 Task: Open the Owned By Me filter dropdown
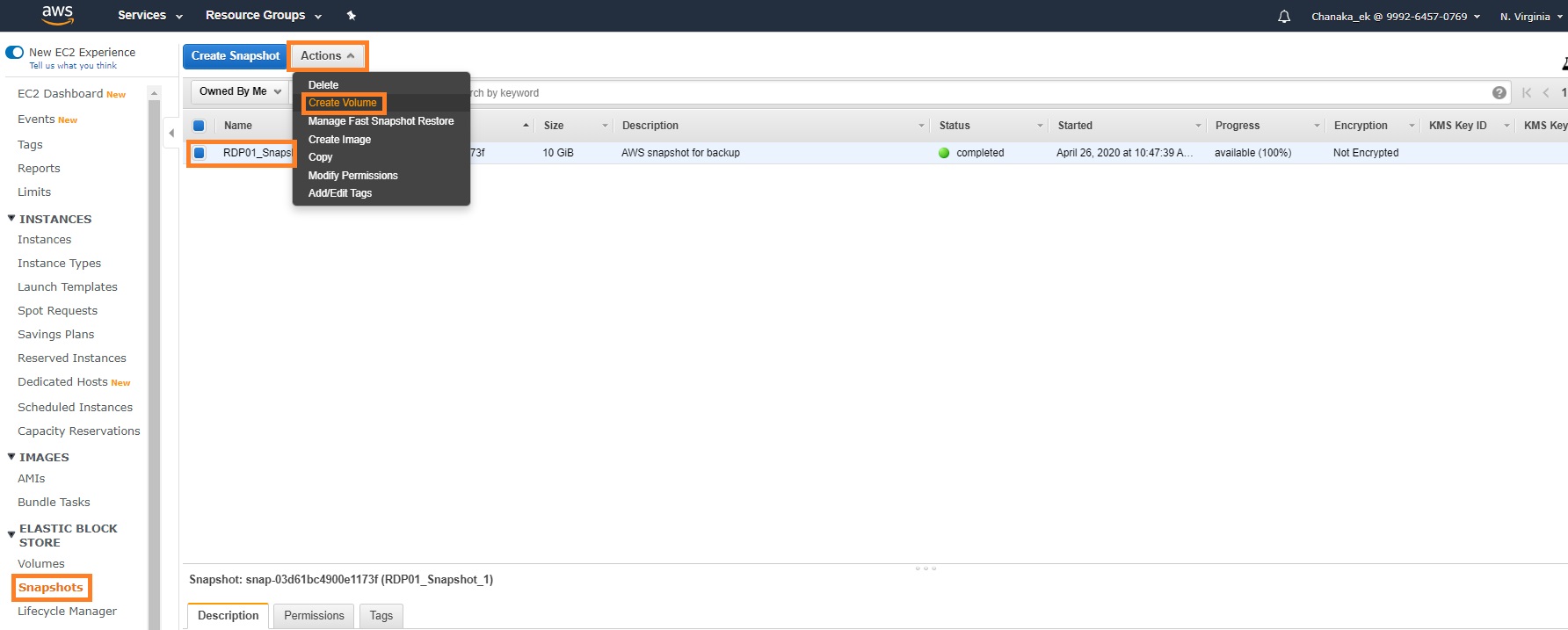(x=239, y=91)
